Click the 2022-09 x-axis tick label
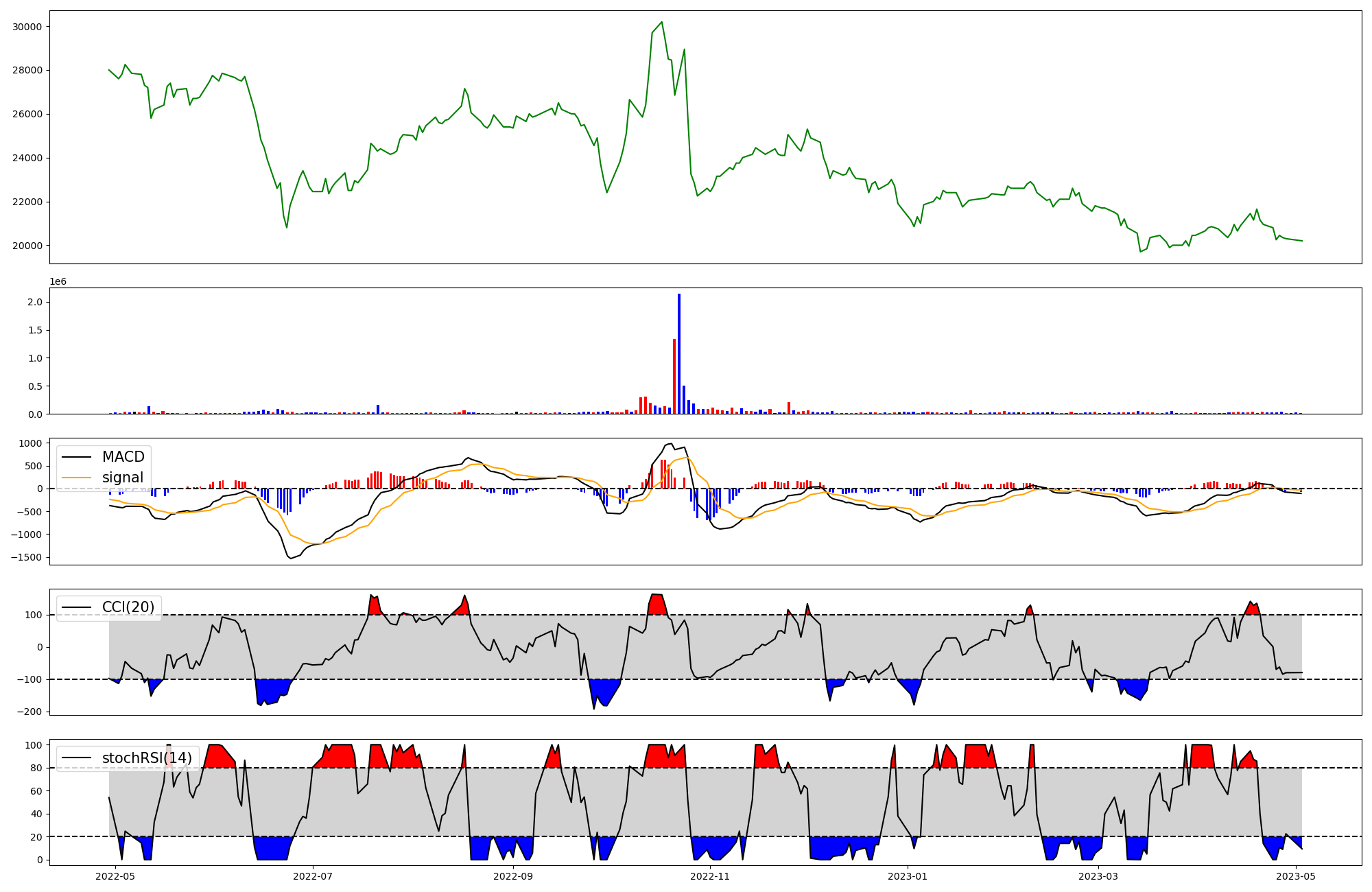This screenshot has height=892, width=1372. coord(513,876)
